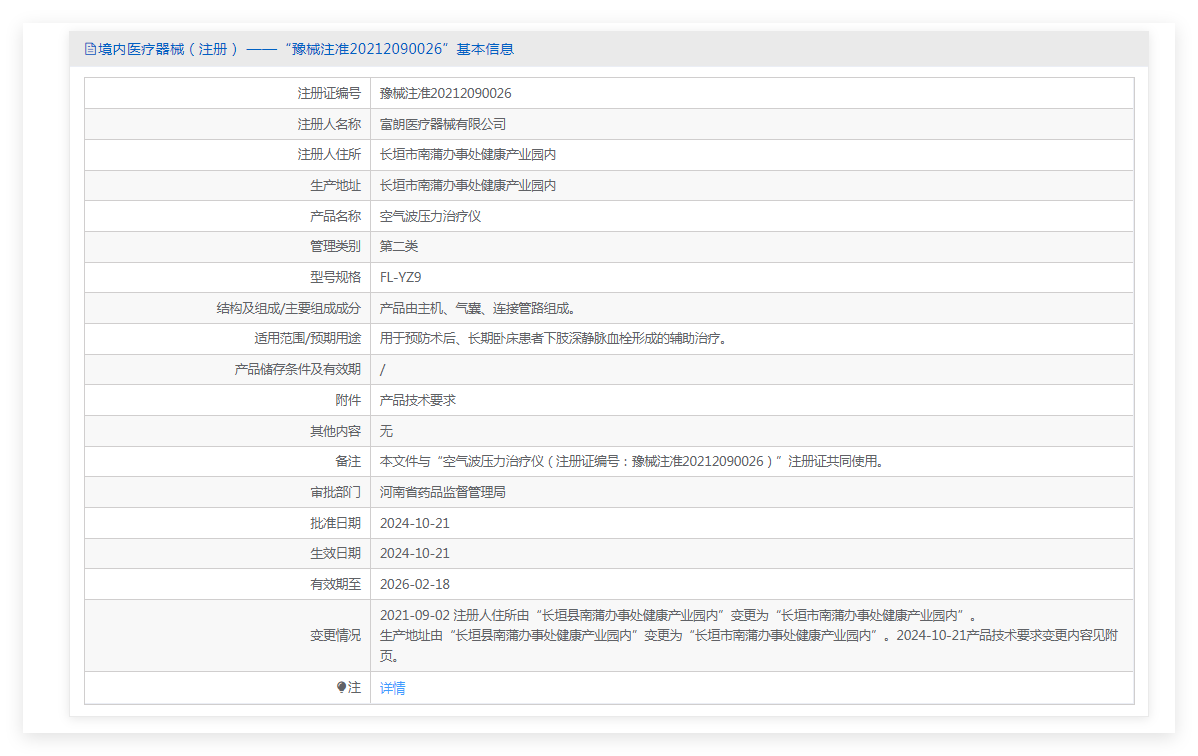Click the registration number value 豫械注准20212090026
The image size is (1198, 756).
point(445,93)
